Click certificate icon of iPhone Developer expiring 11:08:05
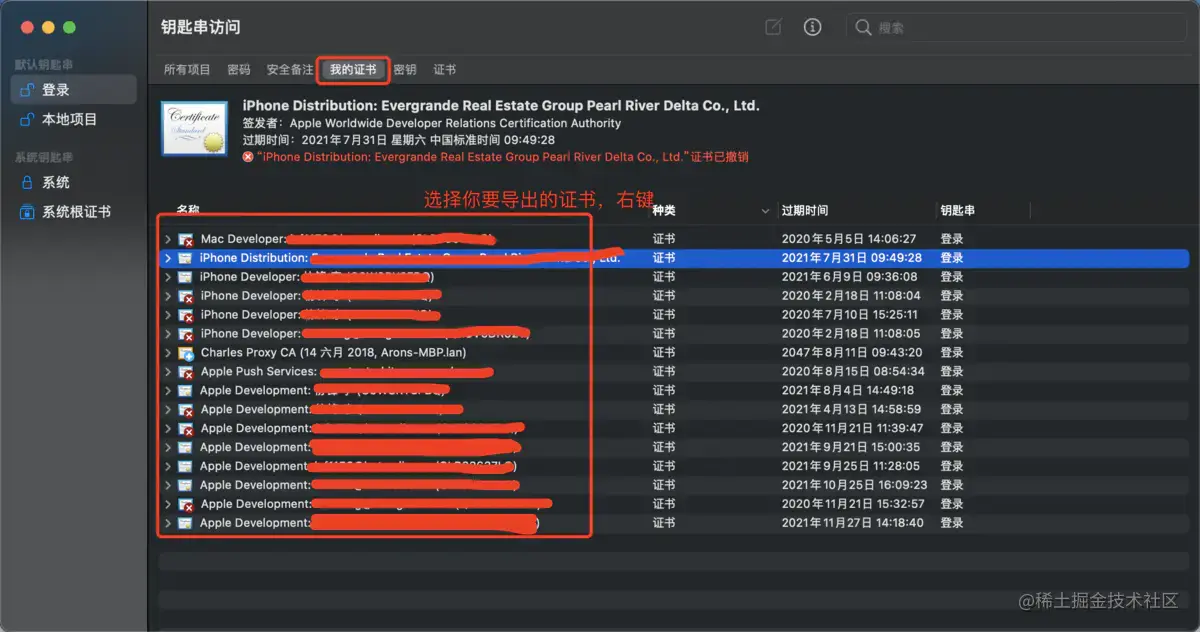The height and width of the screenshot is (632, 1200). pos(185,334)
